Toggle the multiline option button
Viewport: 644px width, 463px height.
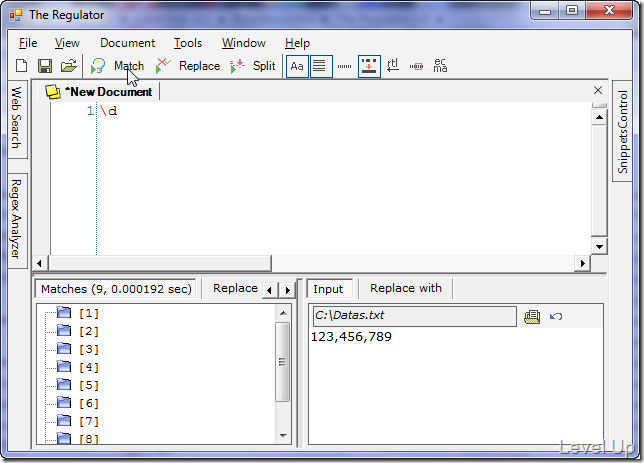(321, 66)
